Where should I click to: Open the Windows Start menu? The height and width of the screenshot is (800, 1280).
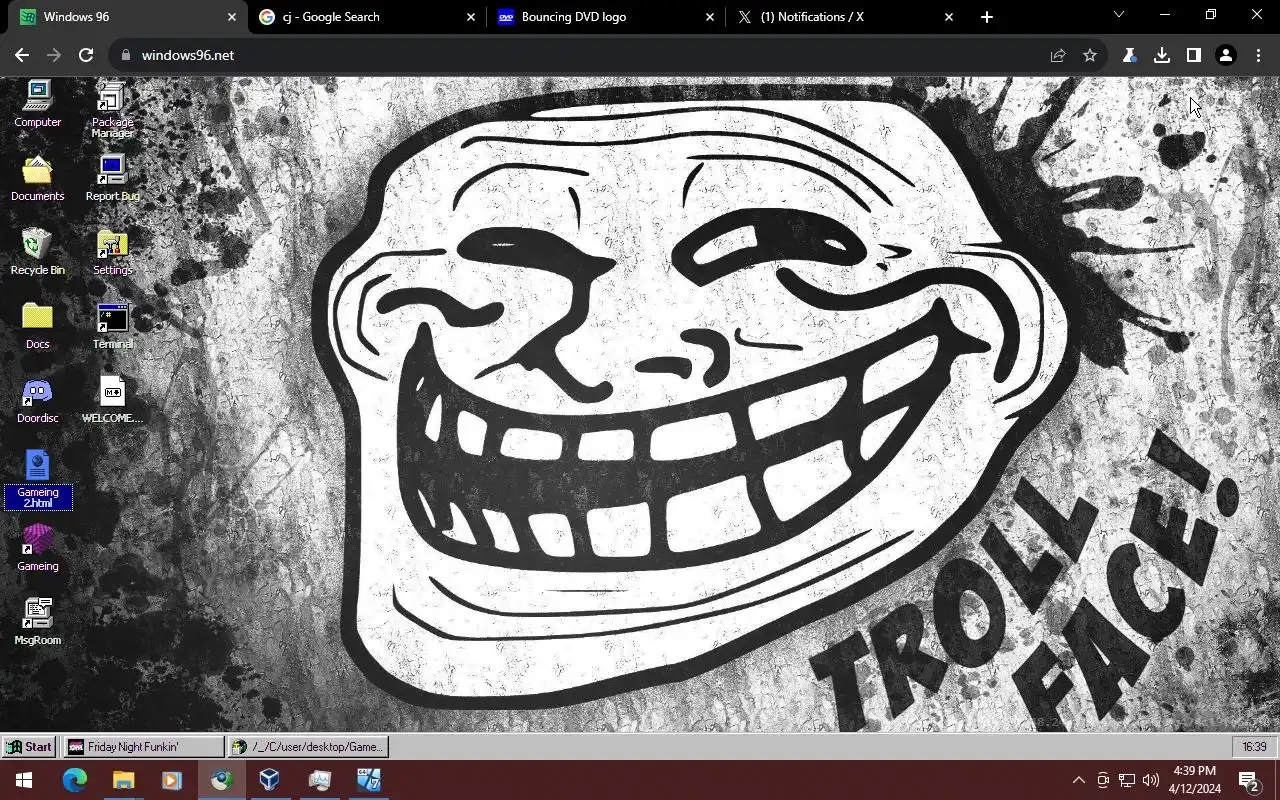click(24, 780)
